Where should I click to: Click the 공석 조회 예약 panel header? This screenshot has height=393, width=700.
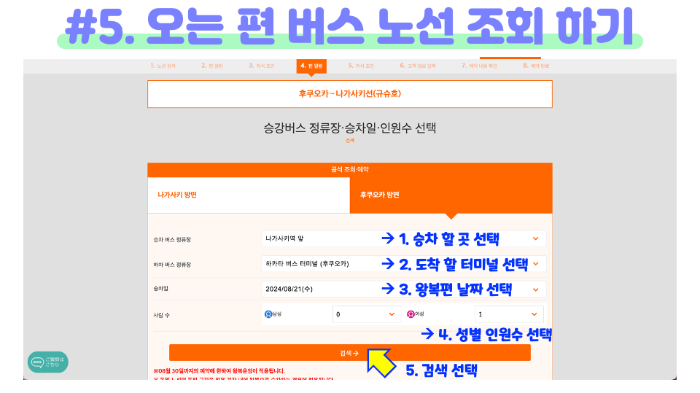click(350, 170)
